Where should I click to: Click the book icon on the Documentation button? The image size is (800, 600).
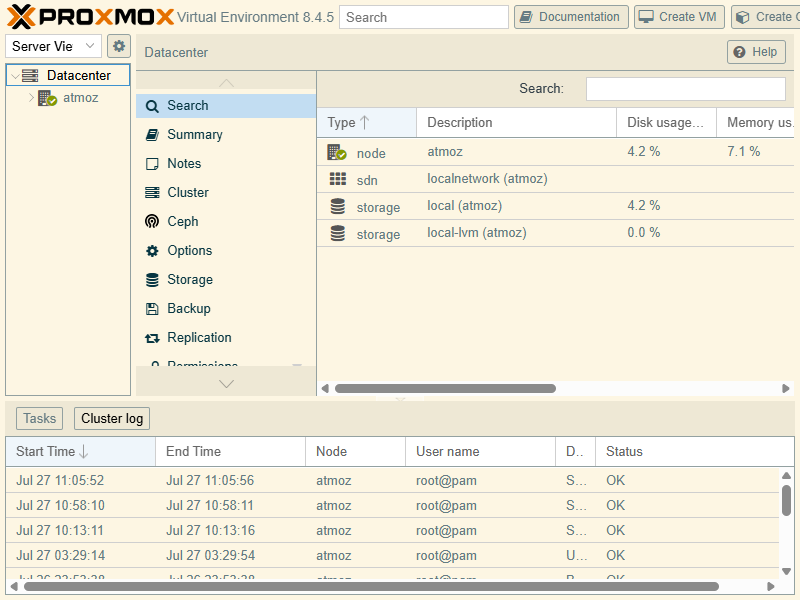526,17
